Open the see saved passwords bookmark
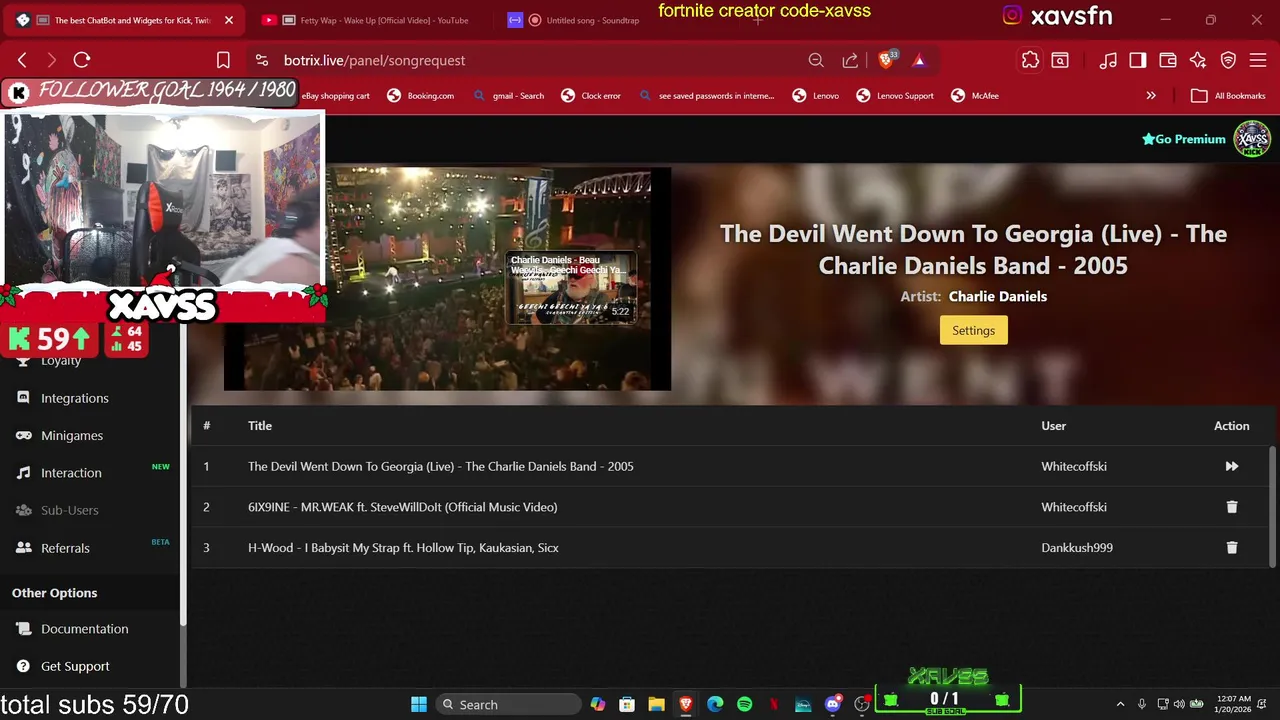Viewport: 1280px width, 720px height. coord(706,95)
